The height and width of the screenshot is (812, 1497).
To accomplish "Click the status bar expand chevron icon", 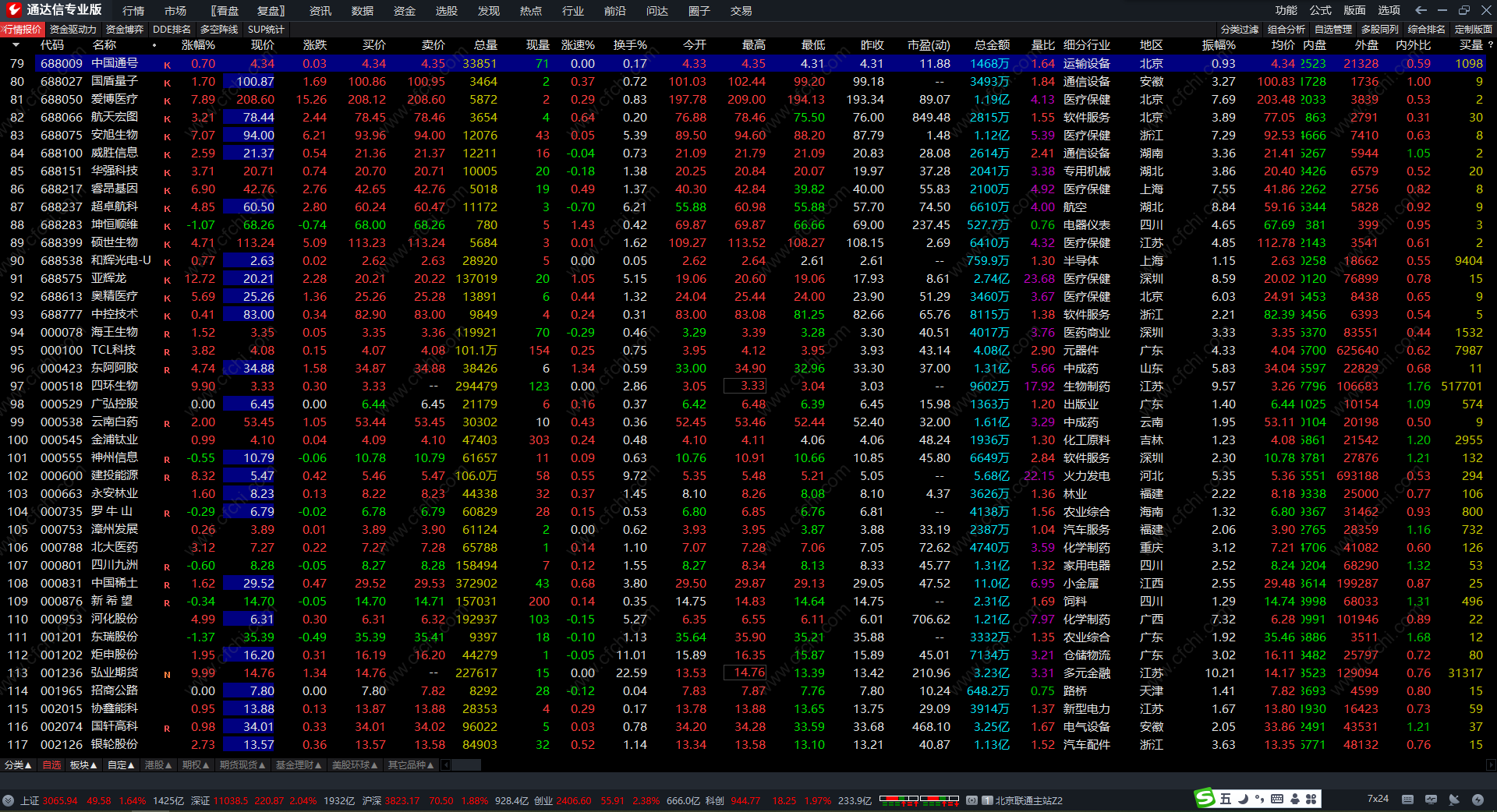I will pyautogui.click(x=8, y=800).
